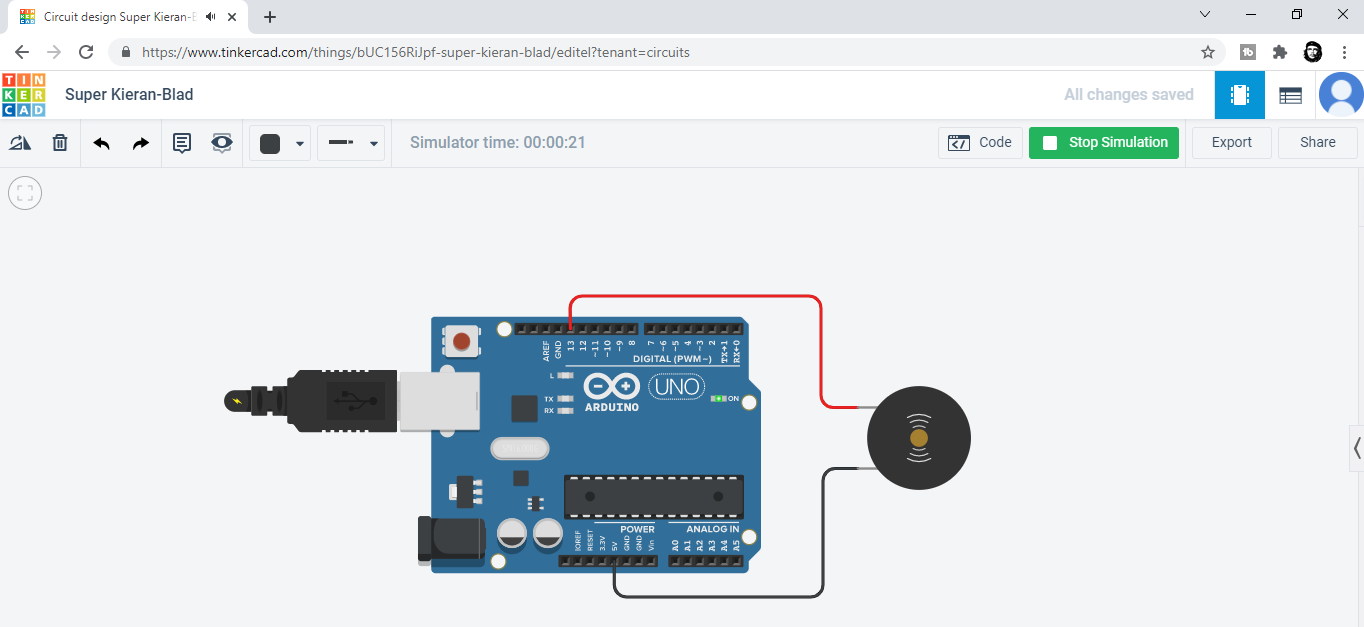
Task: Expand the collapsed components panel
Action: [1356, 447]
